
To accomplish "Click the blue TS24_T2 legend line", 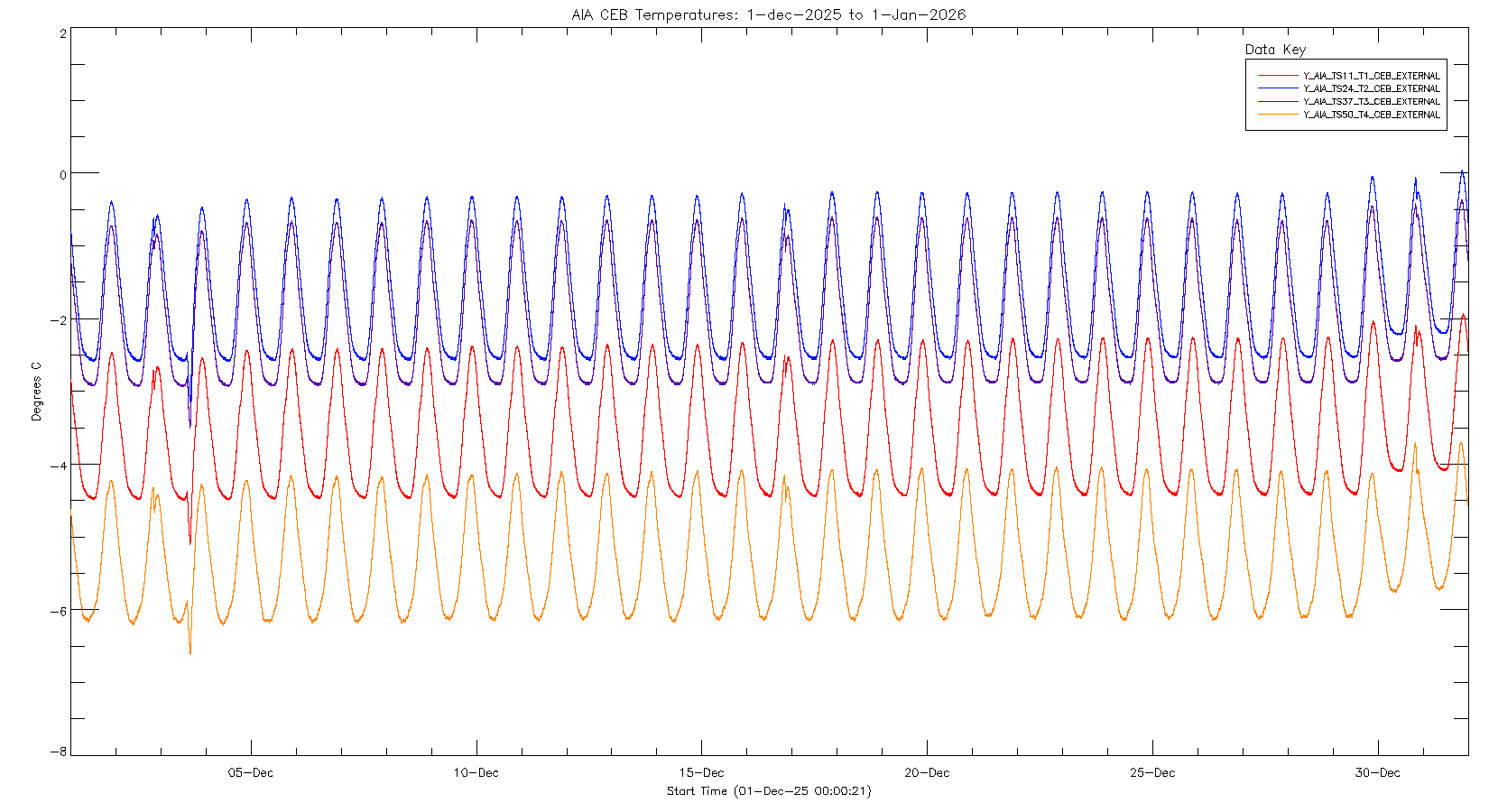I will tap(1276, 88).
